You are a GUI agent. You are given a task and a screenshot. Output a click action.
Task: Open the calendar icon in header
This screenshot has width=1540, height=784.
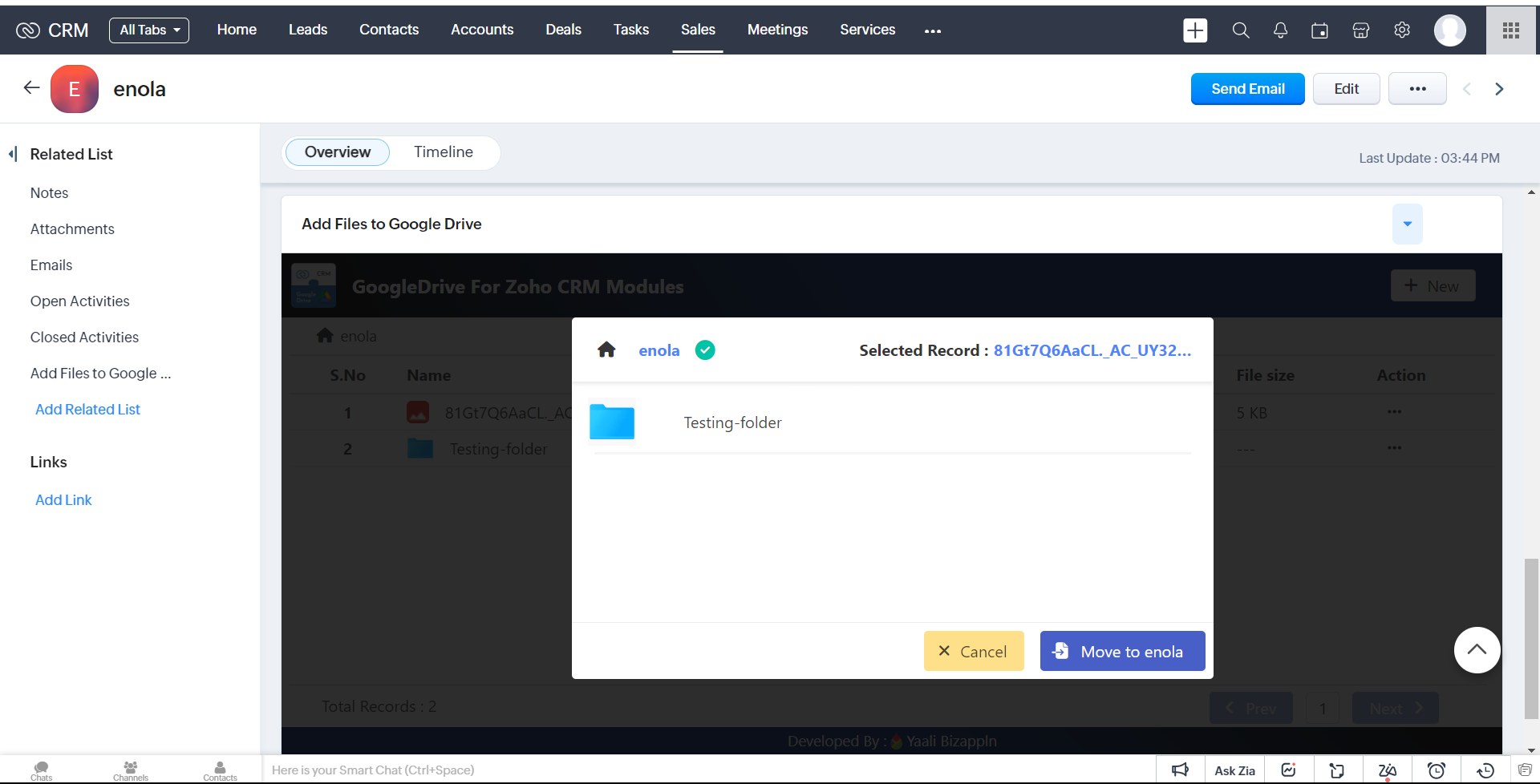pyautogui.click(x=1319, y=30)
